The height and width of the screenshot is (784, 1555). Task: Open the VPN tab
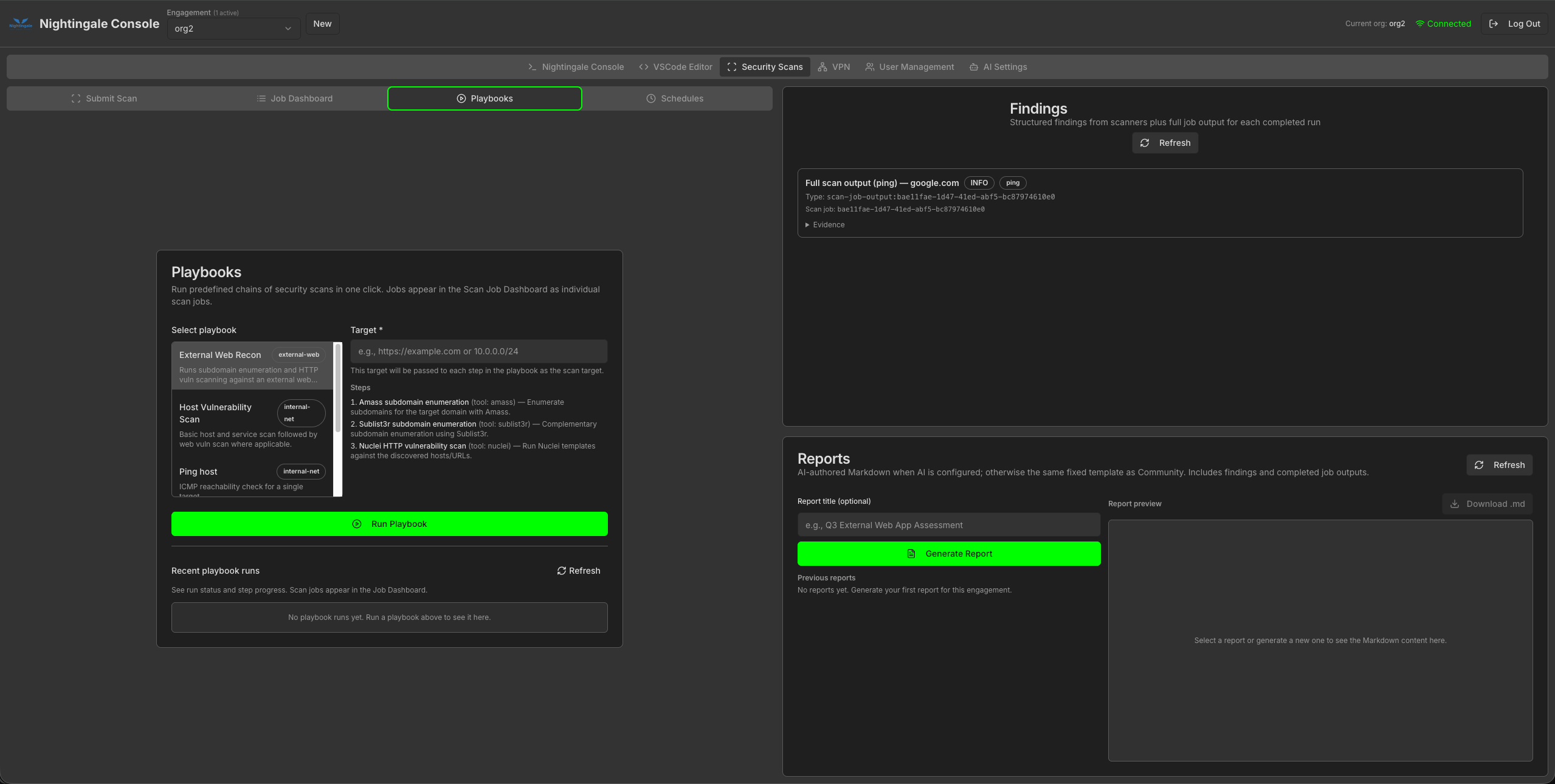pos(834,67)
